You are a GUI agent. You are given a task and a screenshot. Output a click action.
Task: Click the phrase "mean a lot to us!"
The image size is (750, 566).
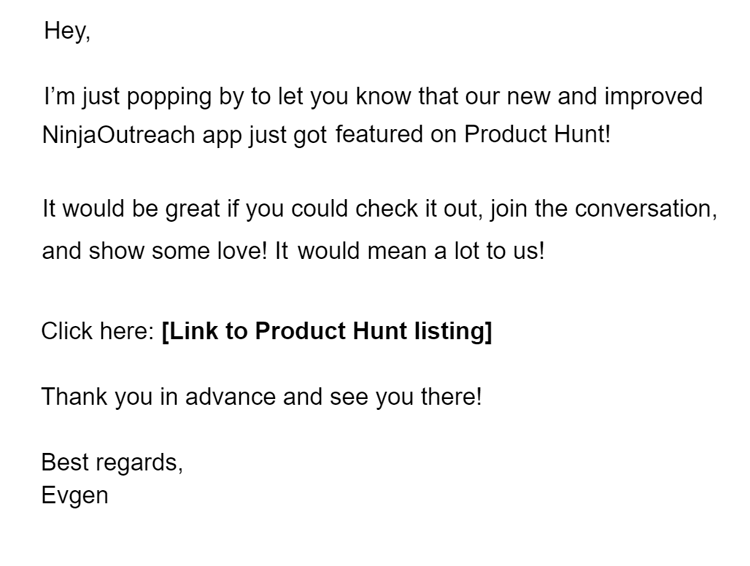(x=456, y=251)
